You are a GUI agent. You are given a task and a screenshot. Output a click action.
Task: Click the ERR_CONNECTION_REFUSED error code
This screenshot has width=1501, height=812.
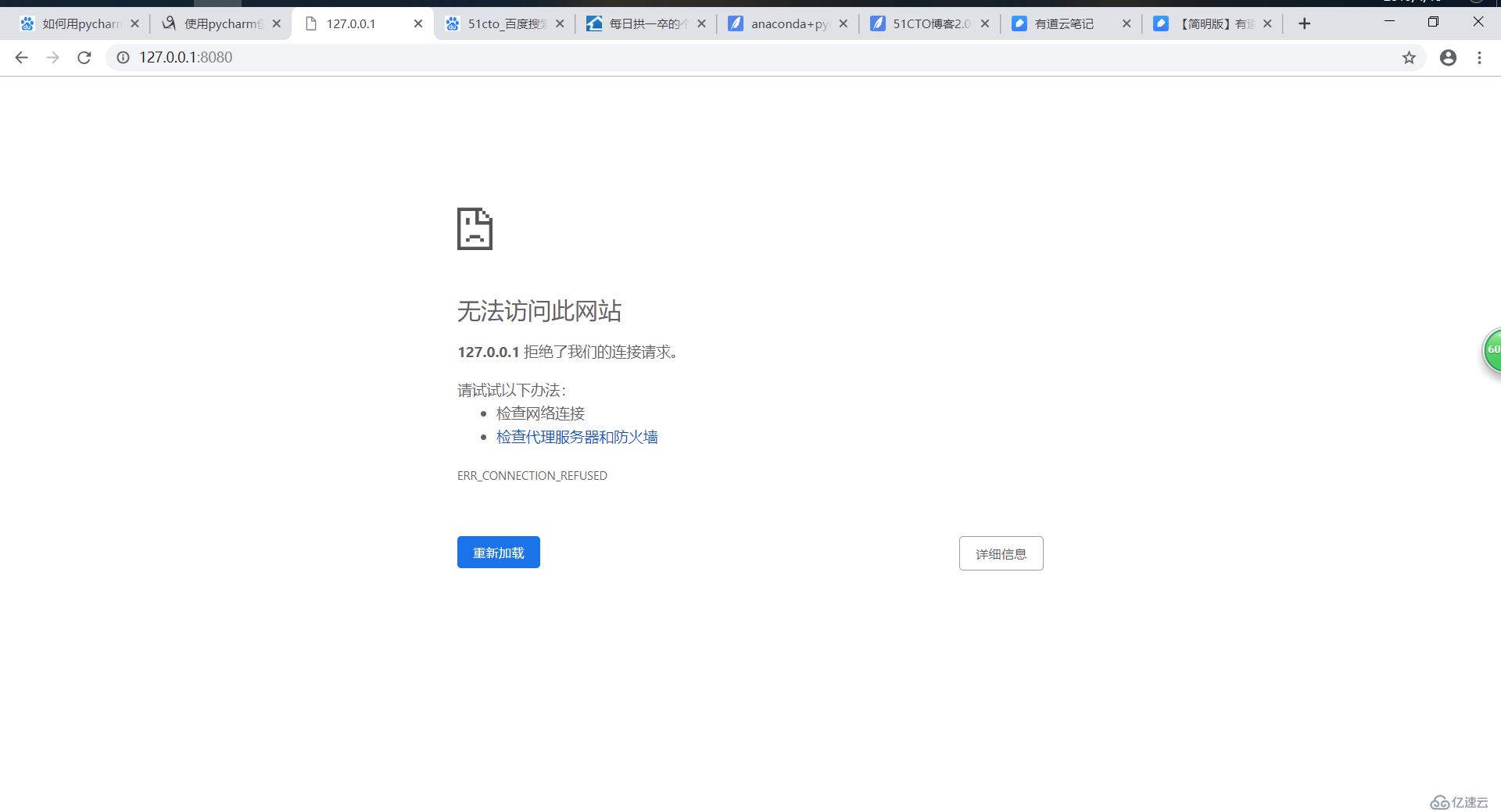click(532, 475)
